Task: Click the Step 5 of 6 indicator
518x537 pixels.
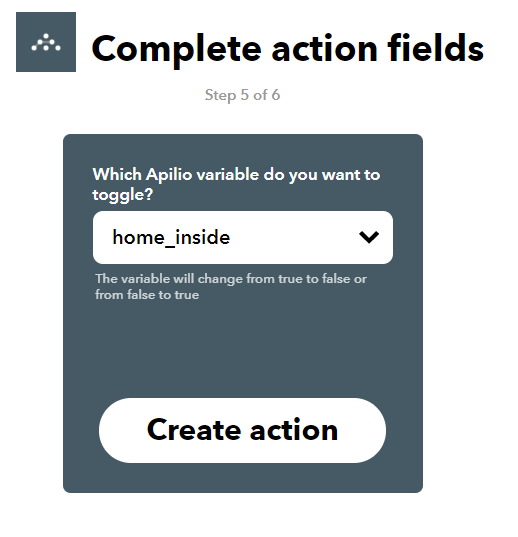Action: [x=242, y=95]
